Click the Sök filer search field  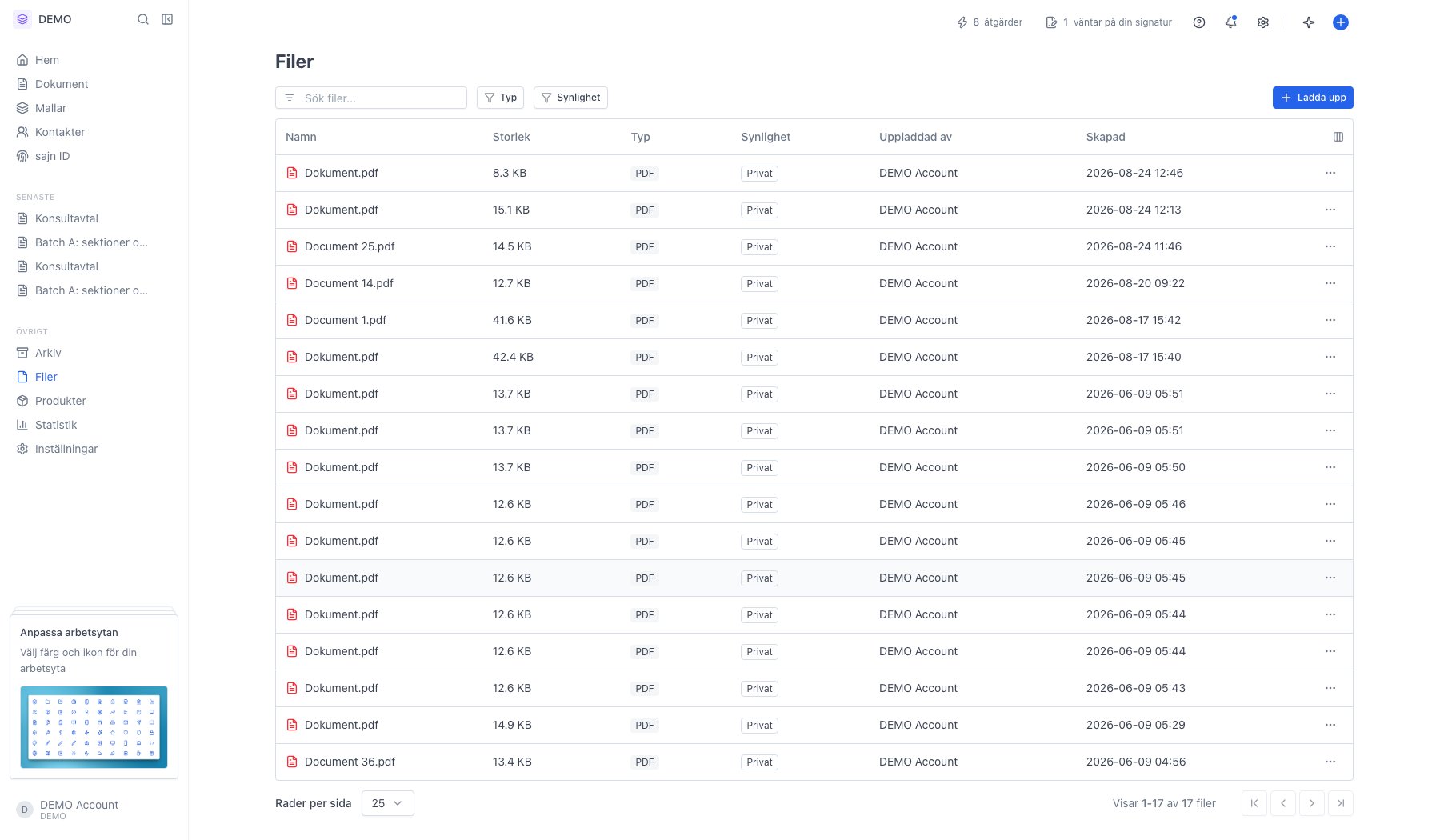click(x=371, y=98)
